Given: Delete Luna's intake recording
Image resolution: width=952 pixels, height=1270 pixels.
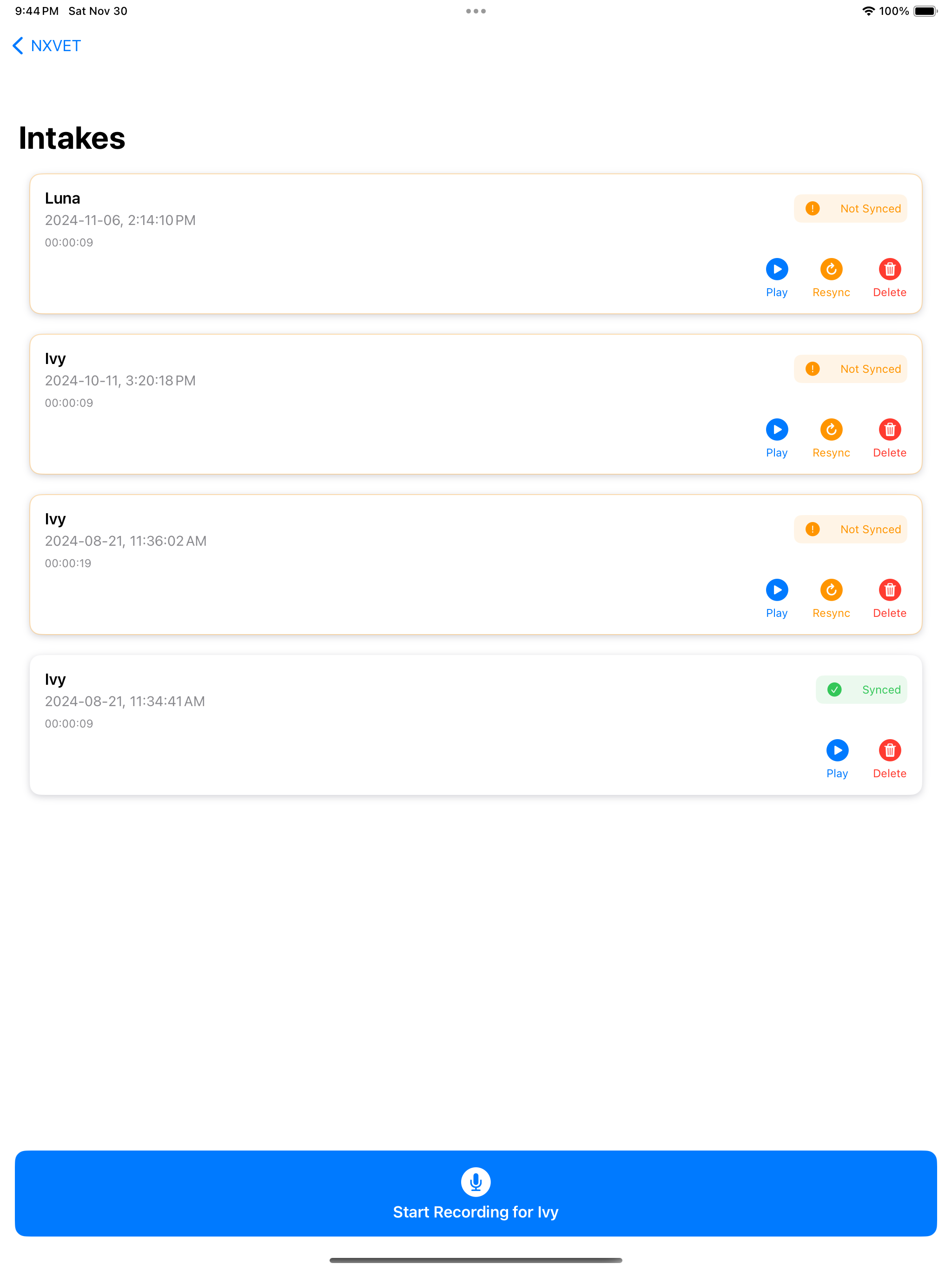Looking at the screenshot, I should tap(889, 278).
